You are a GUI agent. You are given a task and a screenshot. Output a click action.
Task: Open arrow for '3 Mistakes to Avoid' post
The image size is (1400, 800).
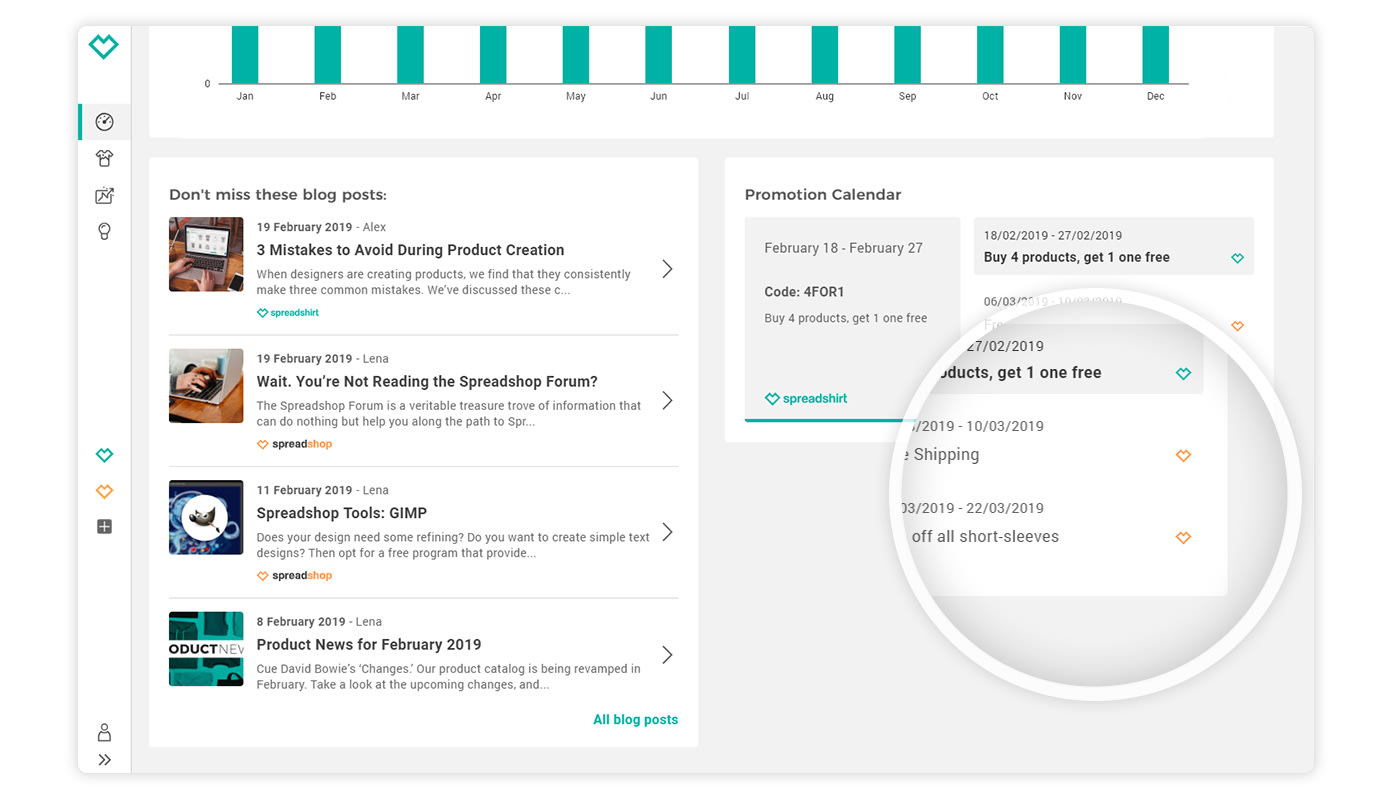(x=667, y=269)
